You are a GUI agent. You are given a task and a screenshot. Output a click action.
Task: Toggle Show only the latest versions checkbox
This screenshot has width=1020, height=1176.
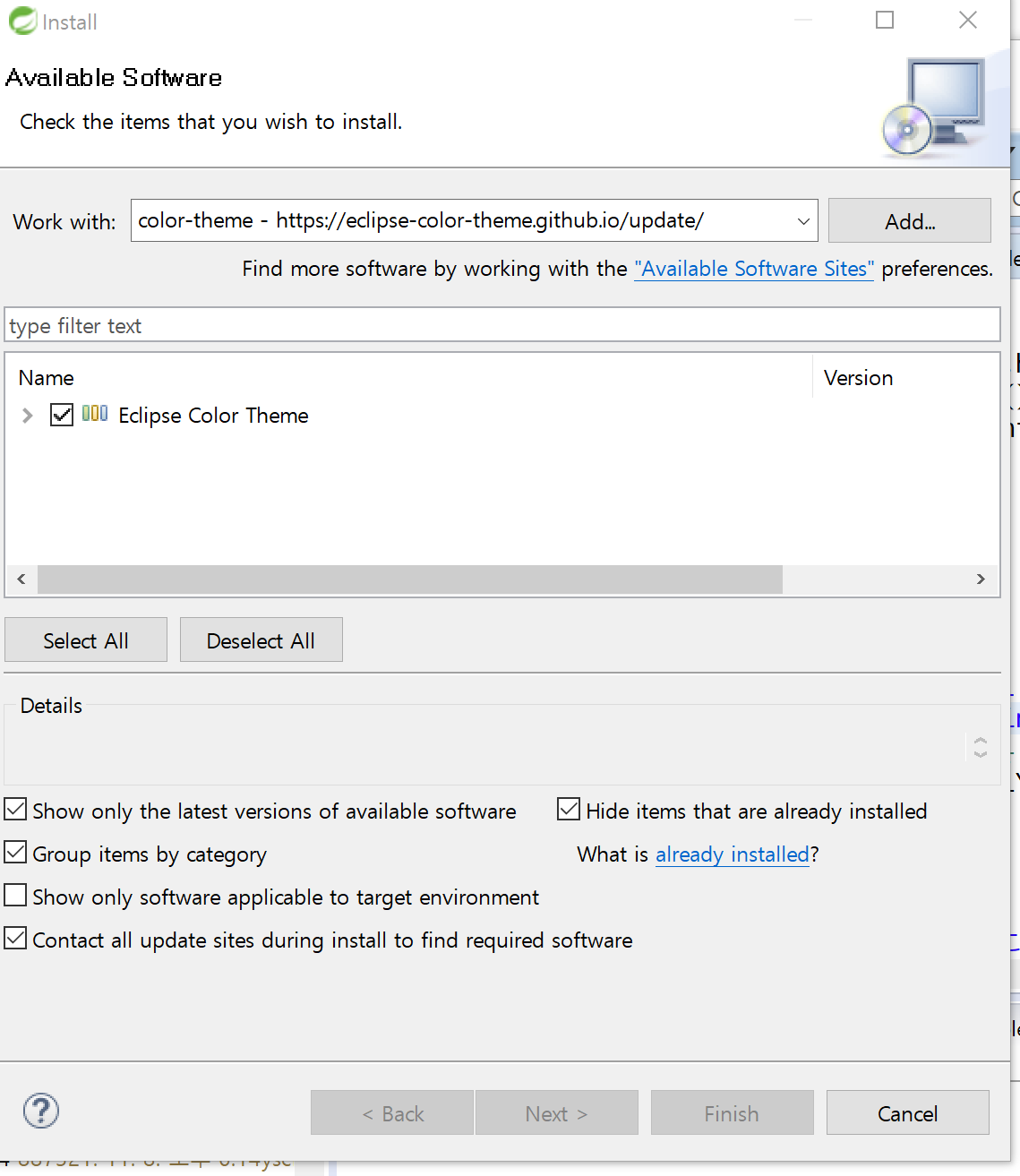pos(15,810)
